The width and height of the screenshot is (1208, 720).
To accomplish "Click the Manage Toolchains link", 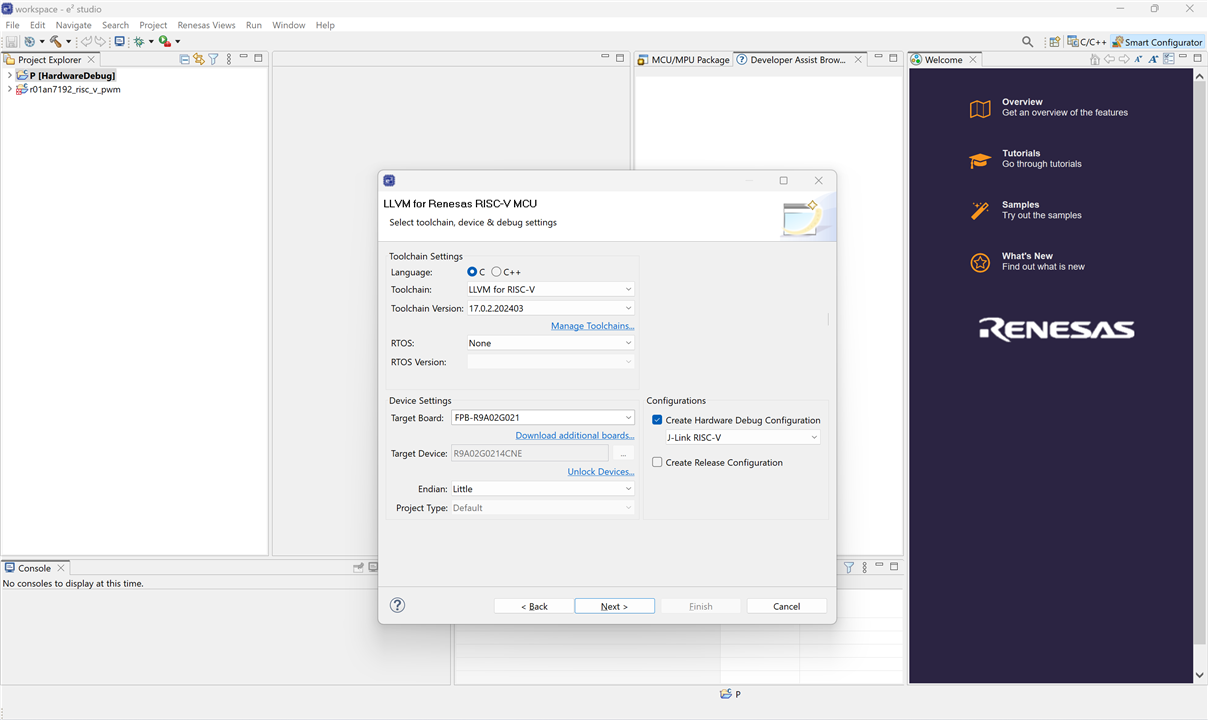I will pos(592,326).
